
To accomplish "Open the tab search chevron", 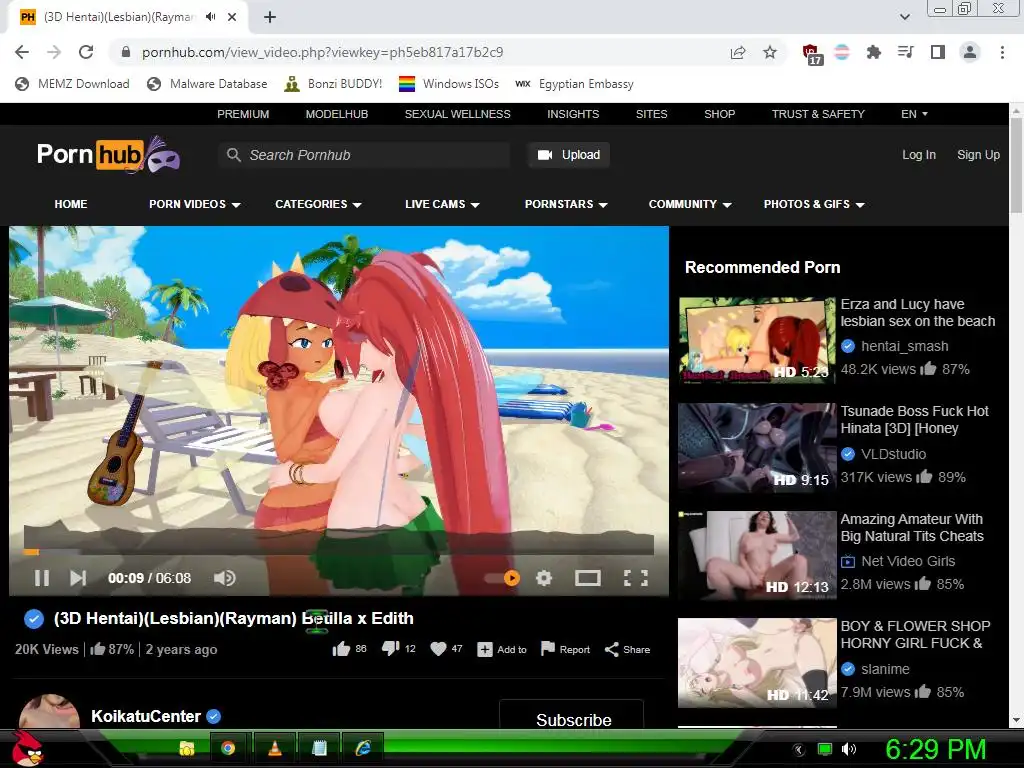I will (904, 17).
